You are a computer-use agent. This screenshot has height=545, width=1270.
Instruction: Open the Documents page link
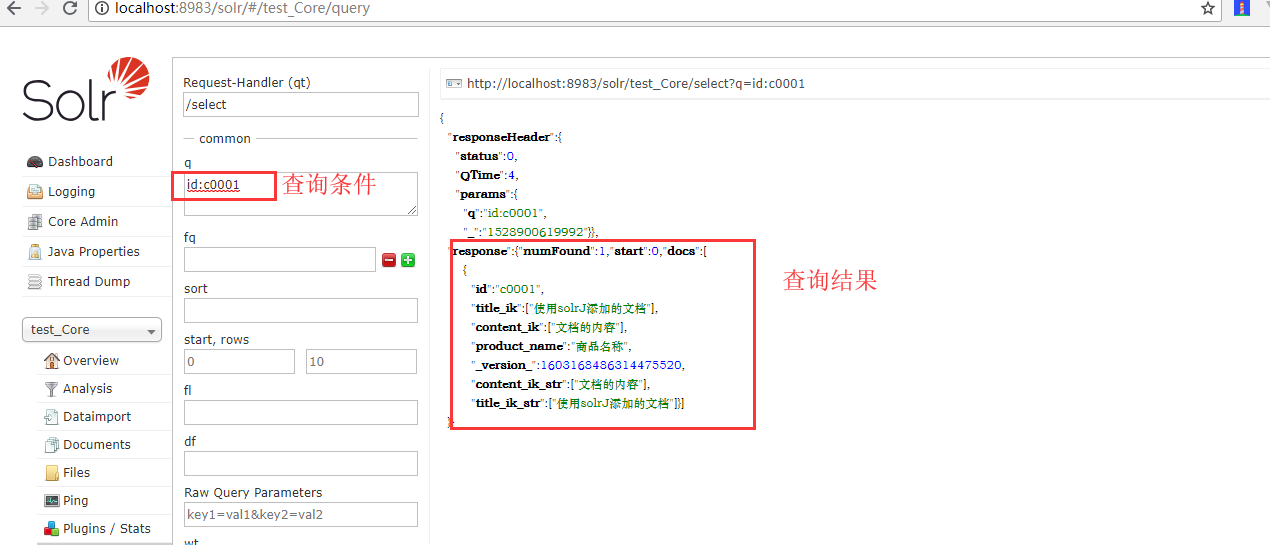[x=97, y=444]
